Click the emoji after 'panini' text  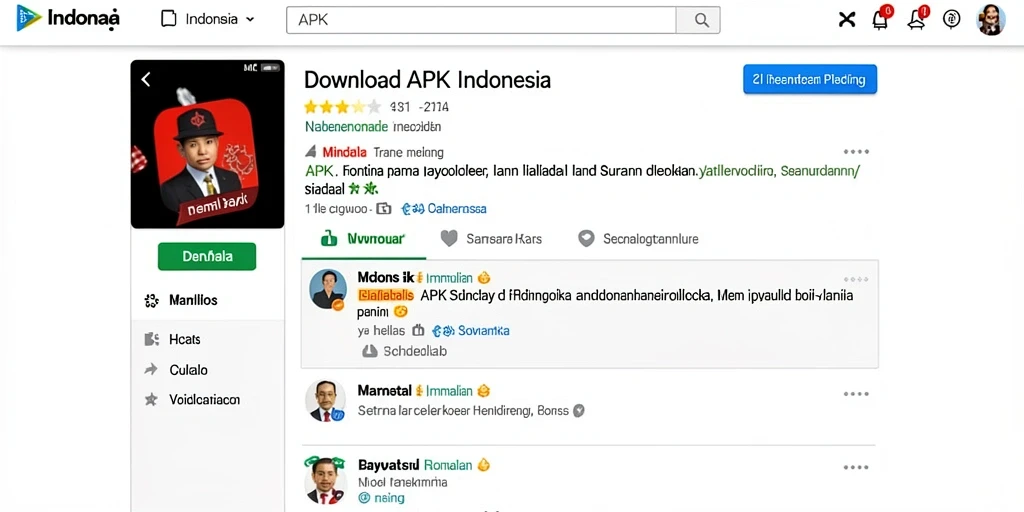pyautogui.click(x=400, y=312)
